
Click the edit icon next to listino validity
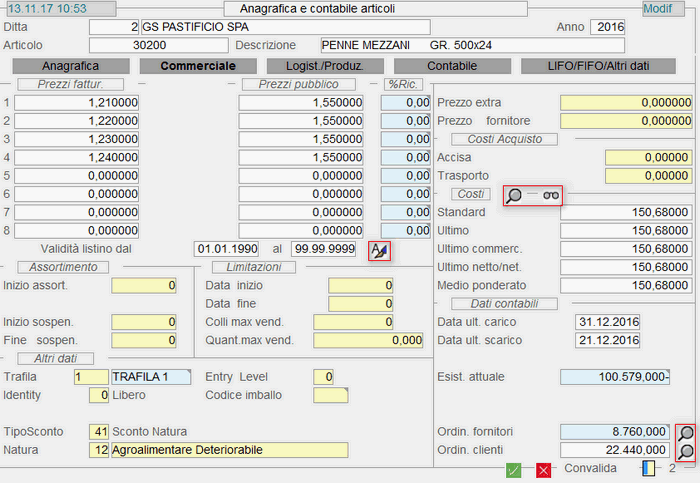379,250
